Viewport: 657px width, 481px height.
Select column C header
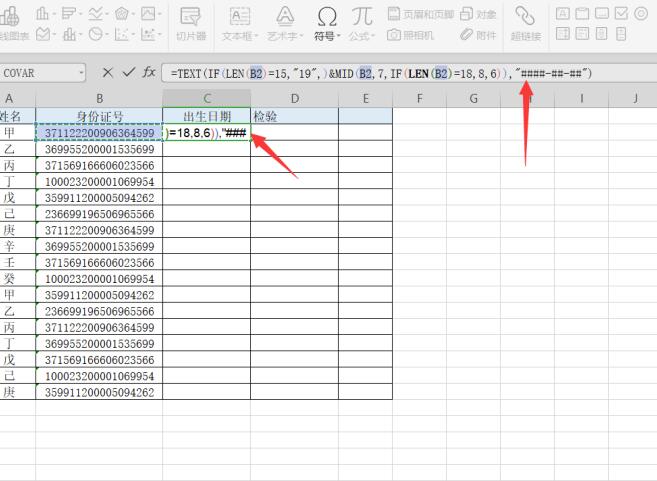coord(207,98)
